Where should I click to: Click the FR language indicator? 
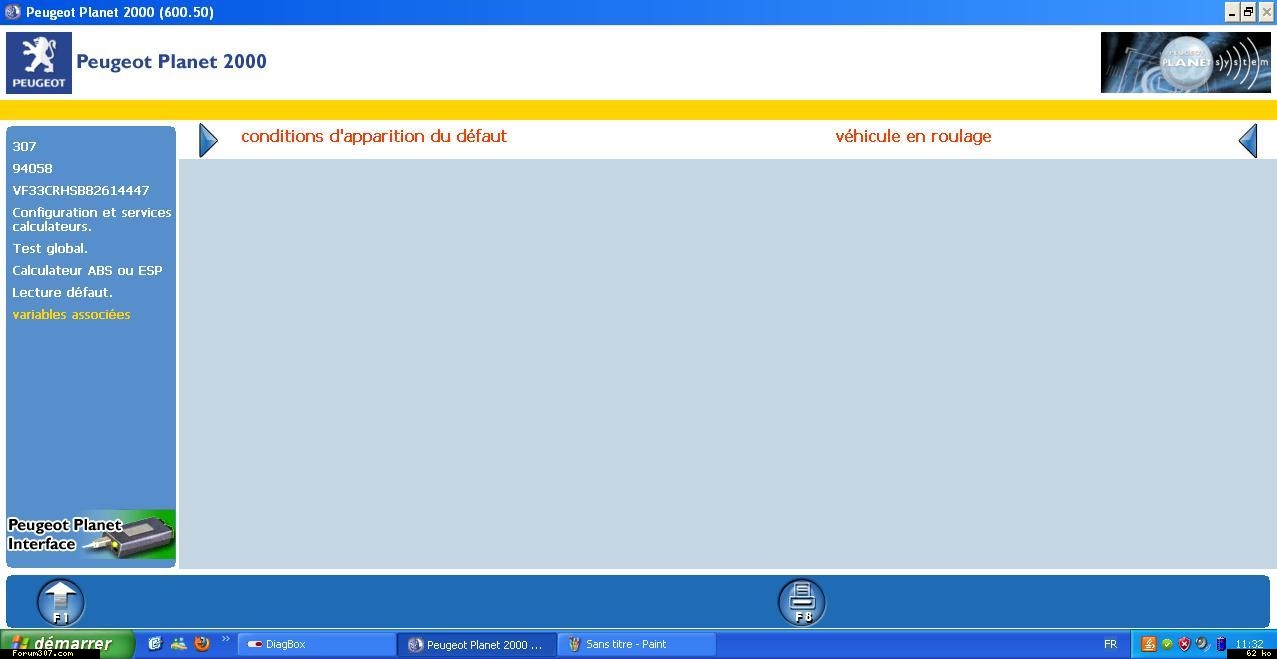[x=1110, y=644]
